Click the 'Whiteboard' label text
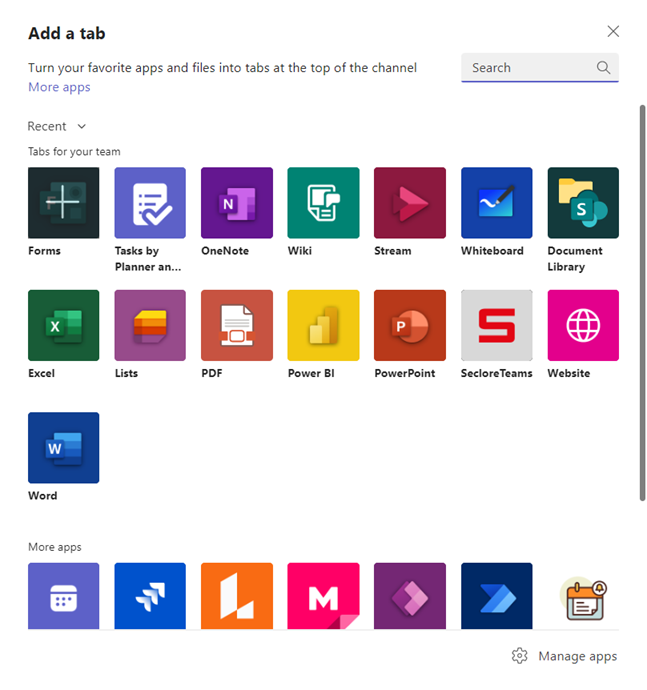647x690 pixels. (492, 251)
